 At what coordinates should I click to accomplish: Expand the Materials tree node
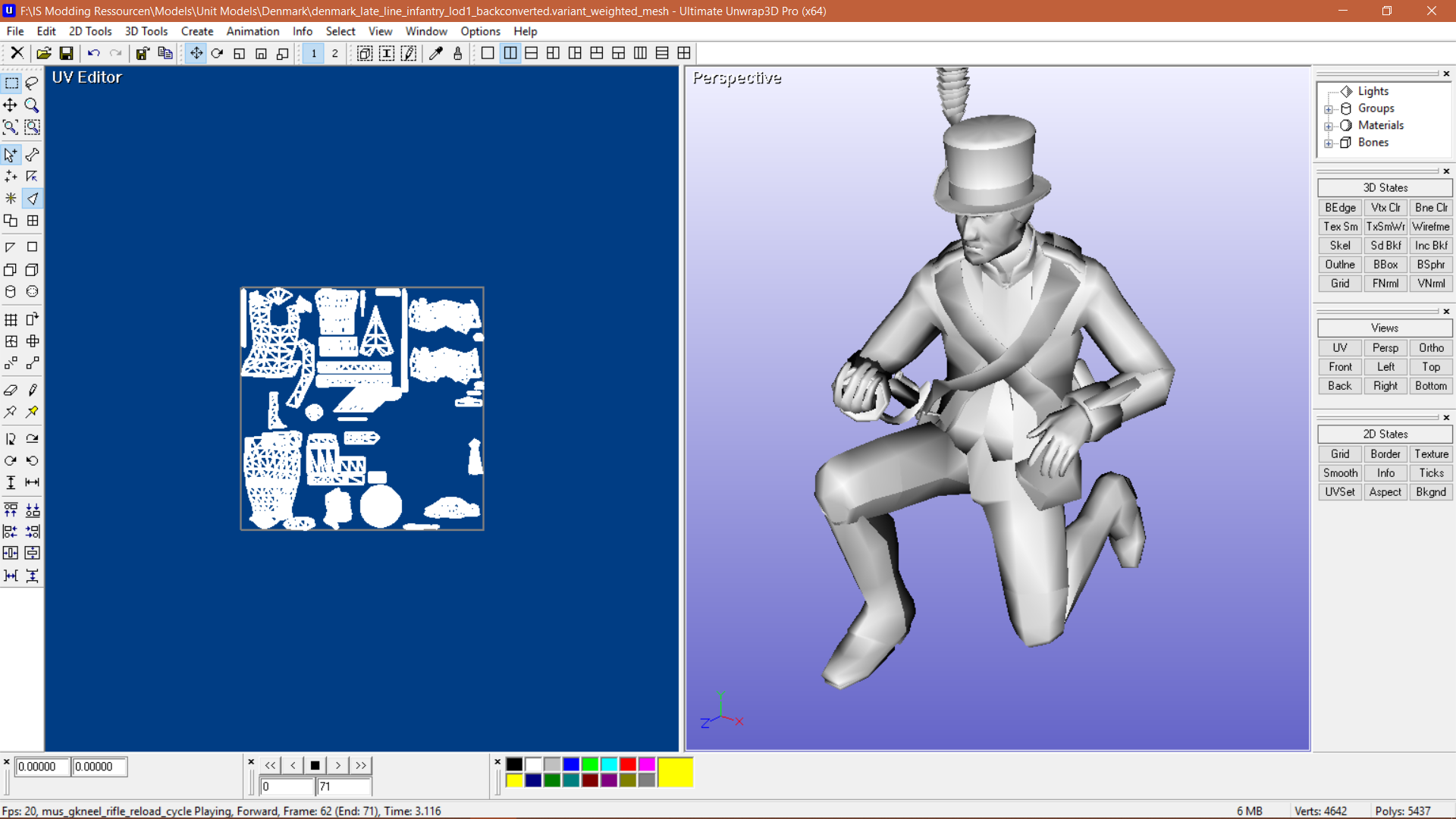(1329, 127)
